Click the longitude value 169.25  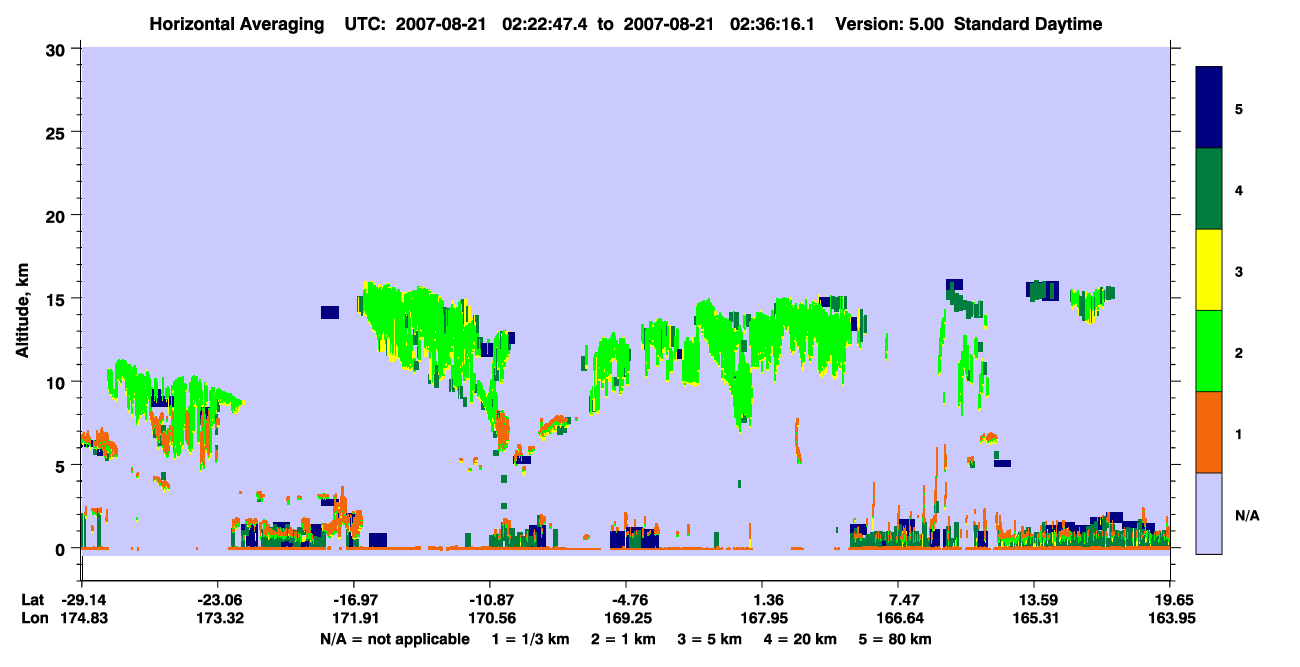point(626,618)
